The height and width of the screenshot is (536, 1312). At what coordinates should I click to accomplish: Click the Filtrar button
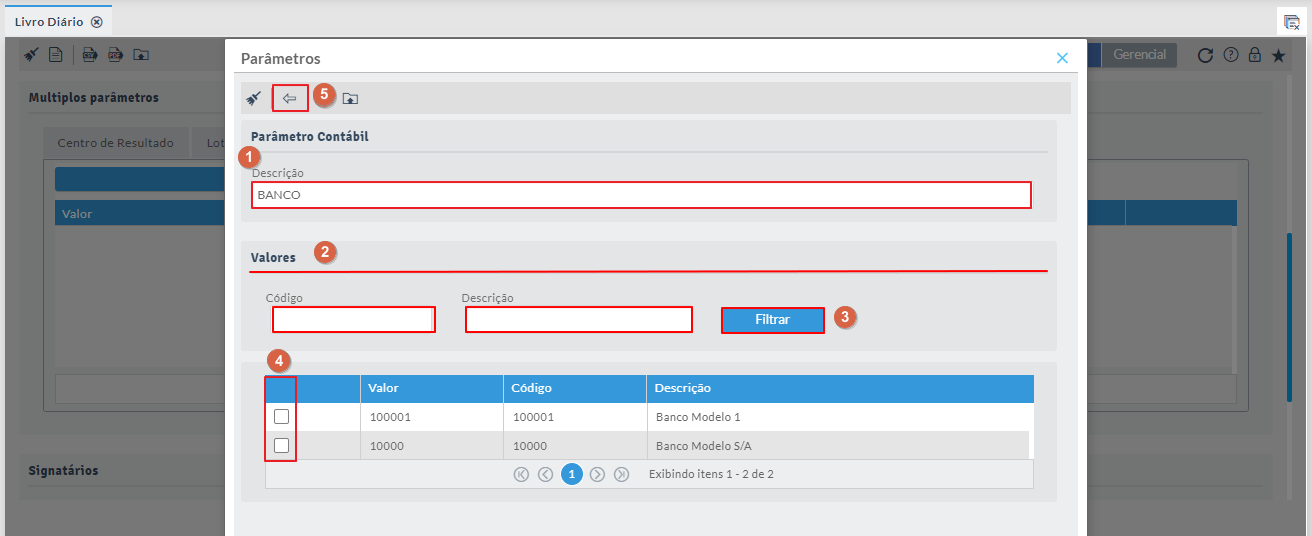(773, 320)
